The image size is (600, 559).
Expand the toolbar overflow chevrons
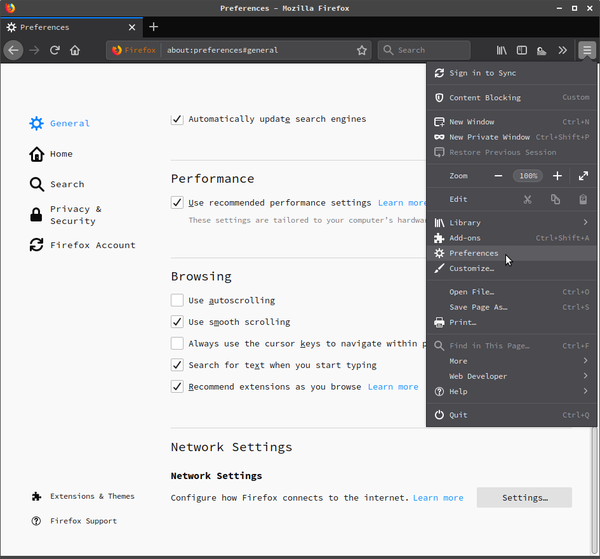tap(562, 50)
